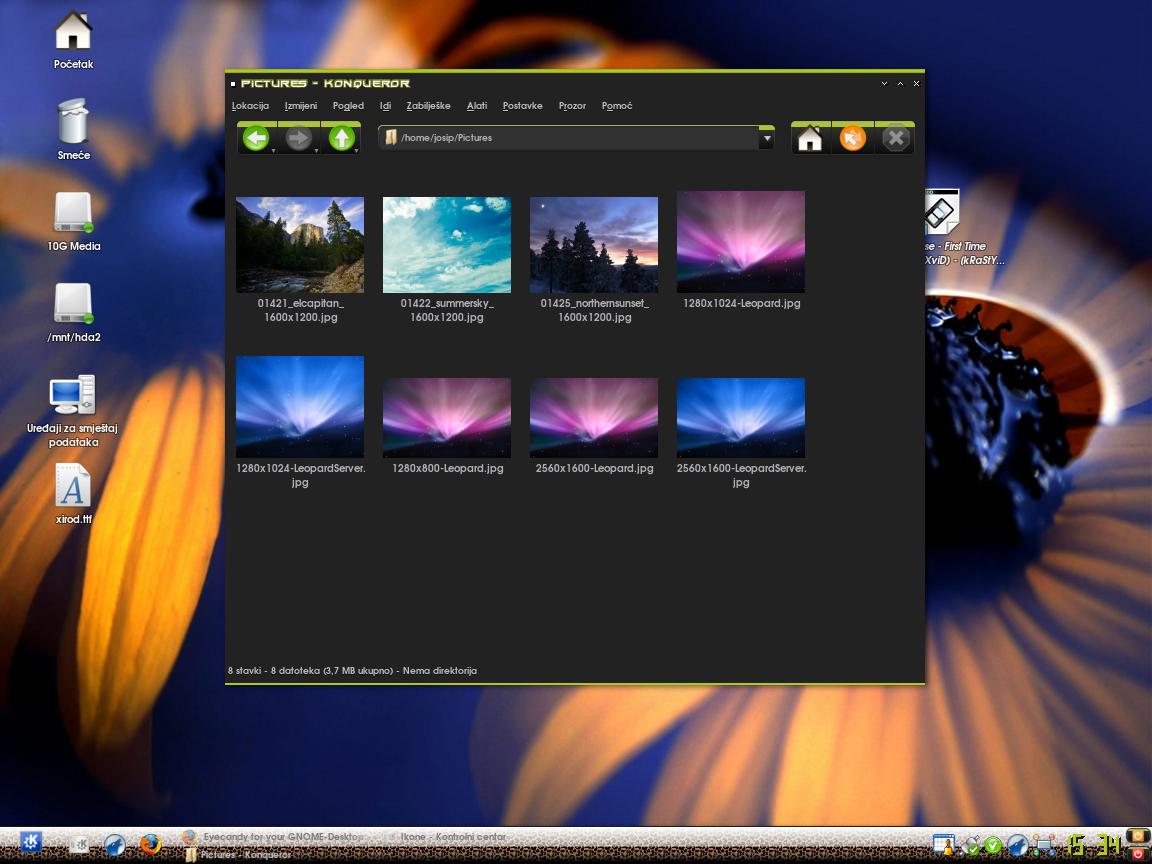Viewport: 1152px width, 864px height.
Task: Expand the location bar dropdown
Action: (766, 138)
